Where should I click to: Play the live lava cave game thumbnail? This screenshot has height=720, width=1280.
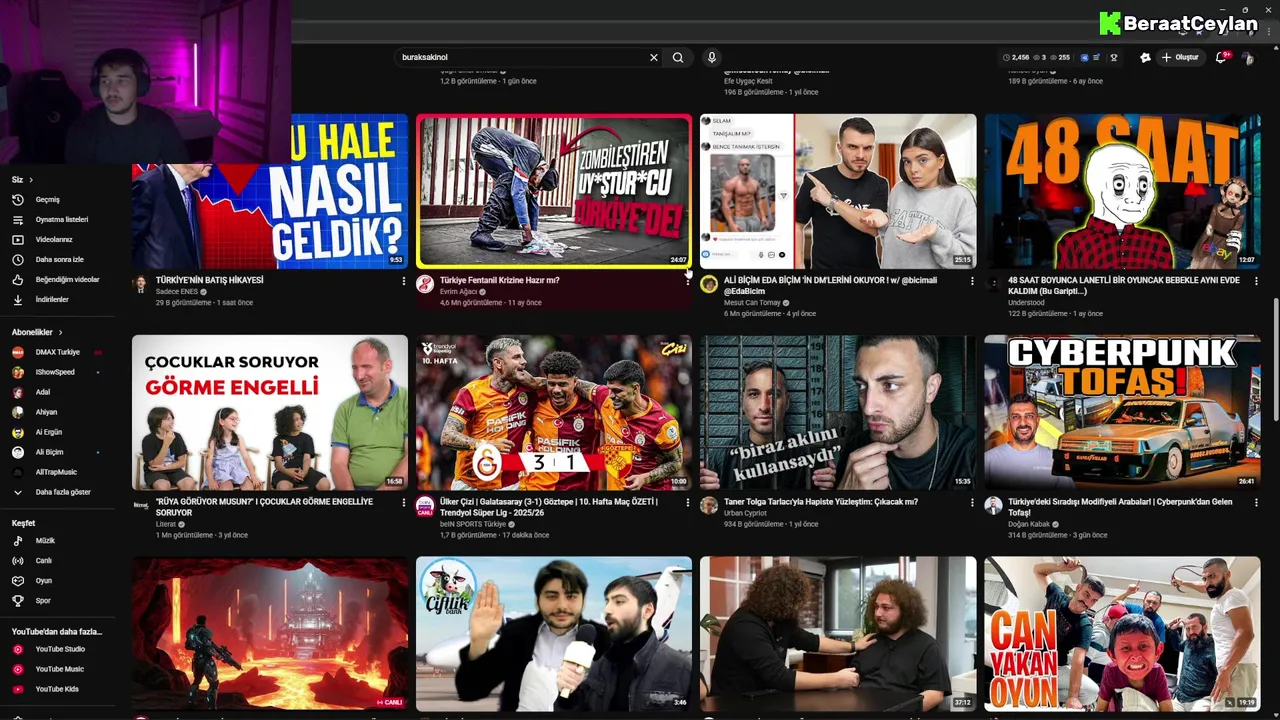click(270, 634)
